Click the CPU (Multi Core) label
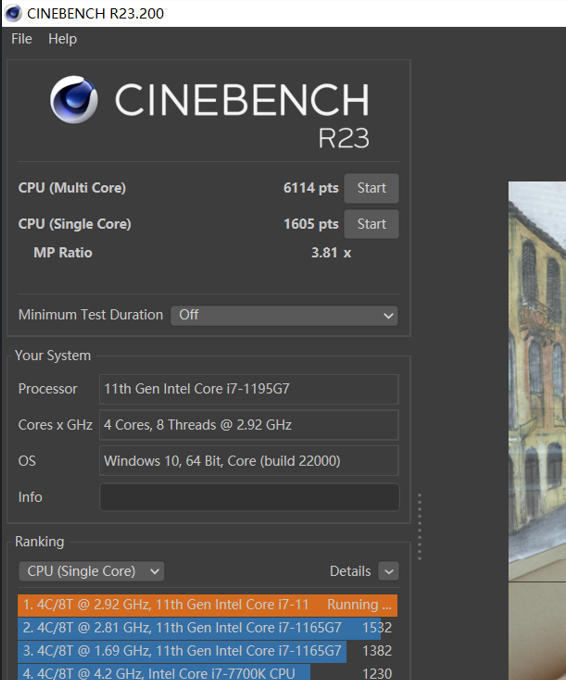Image resolution: width=566 pixels, height=680 pixels. coord(72,188)
